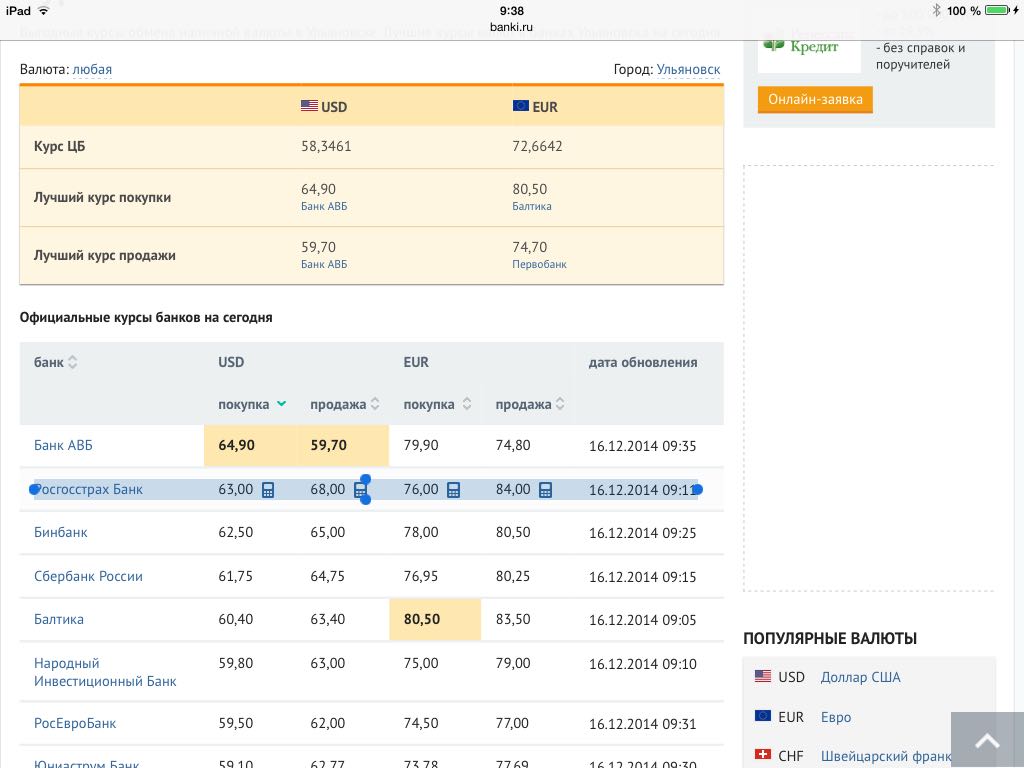Select the 'Курс ЦБ' row label
This screenshot has width=1024, height=768.
pyautogui.click(x=59, y=146)
